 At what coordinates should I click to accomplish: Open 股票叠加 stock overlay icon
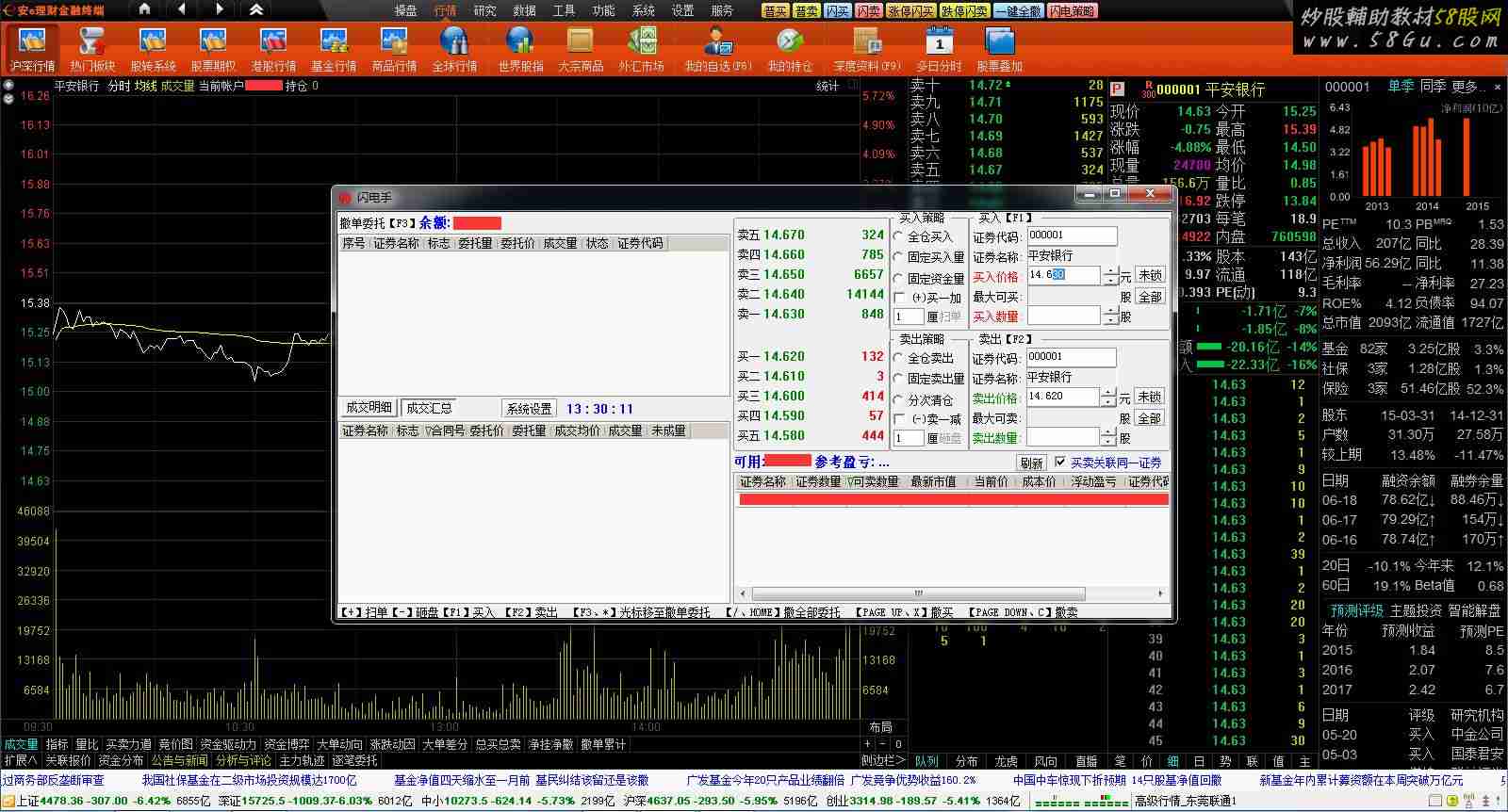999,49
